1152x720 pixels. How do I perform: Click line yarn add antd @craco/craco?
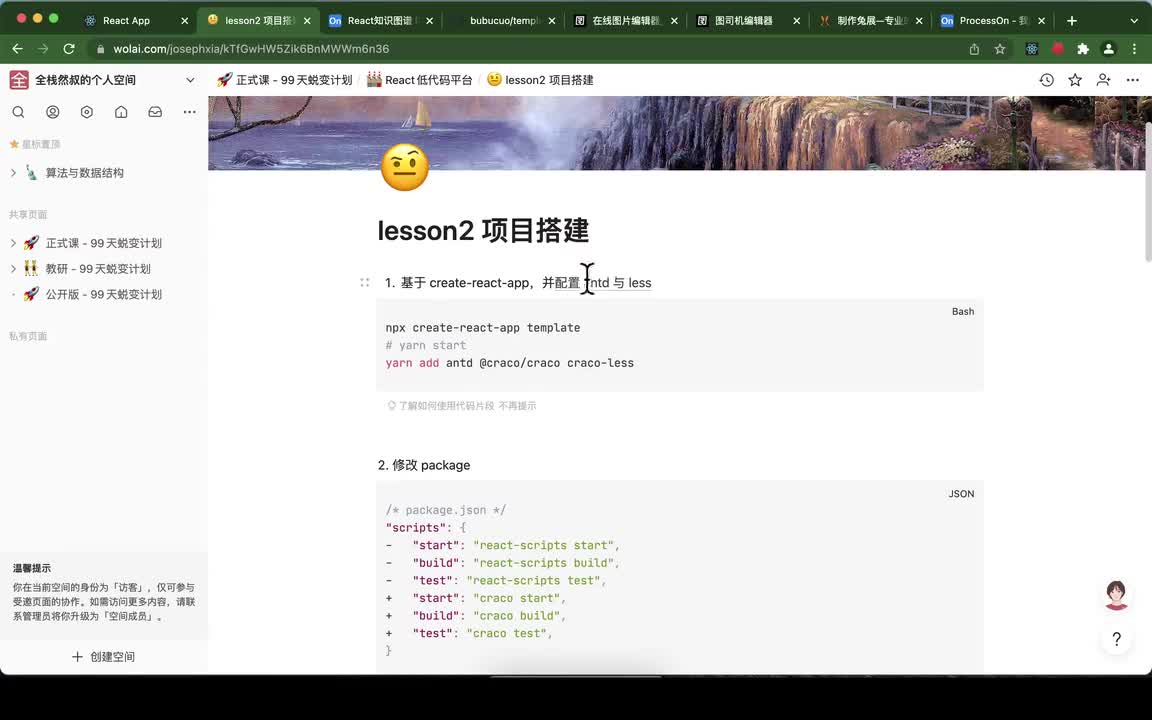pos(509,363)
